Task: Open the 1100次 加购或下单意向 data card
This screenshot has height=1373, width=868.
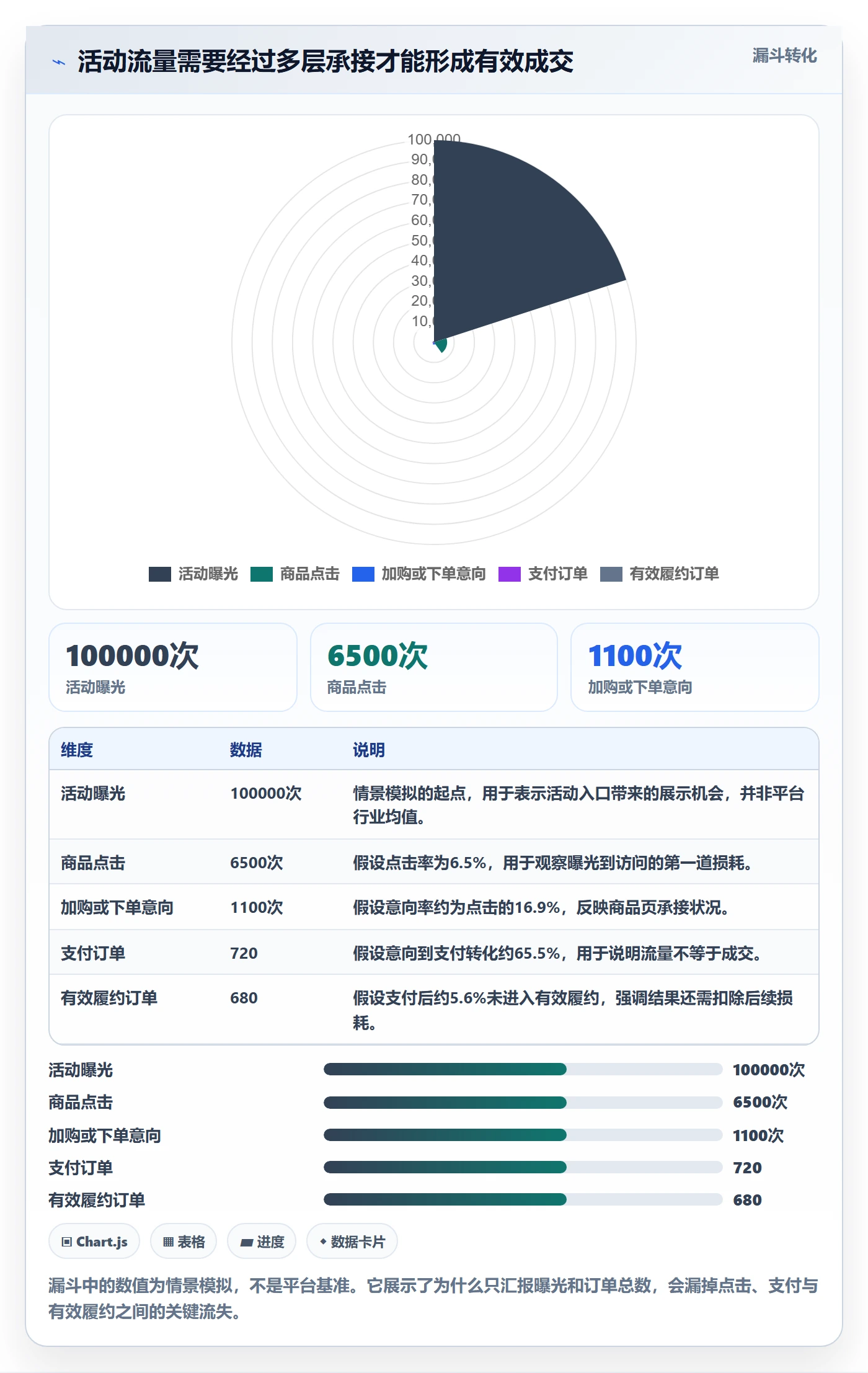Action: coord(695,667)
